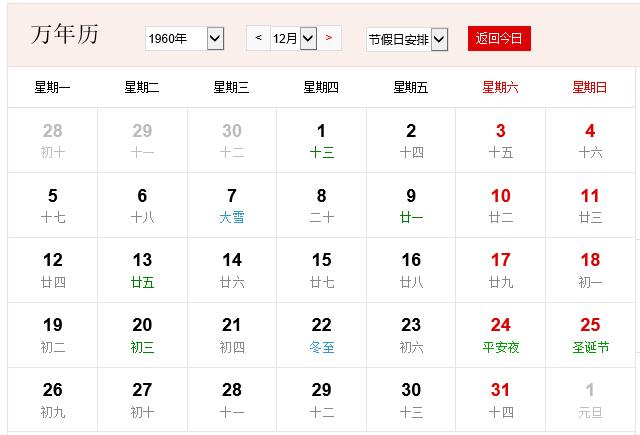The width and height of the screenshot is (640, 435).
Task: Select December 22 冬至
Action: point(322,335)
